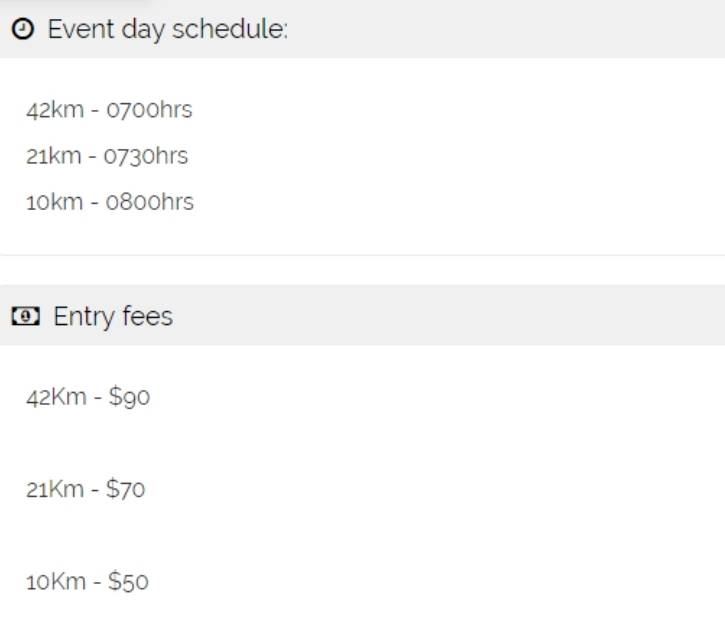Image resolution: width=725 pixels, height=623 pixels.
Task: Click the 0730hrs start time
Action: click(x=147, y=156)
